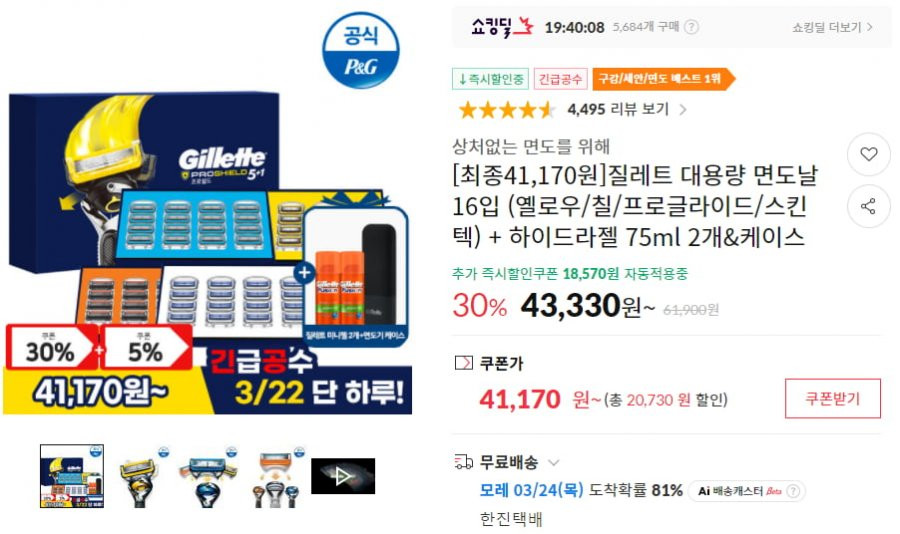The width and height of the screenshot is (900, 534).
Task: Expand reviews with arrow after 리뷰 보기
Action: pyautogui.click(x=682, y=109)
